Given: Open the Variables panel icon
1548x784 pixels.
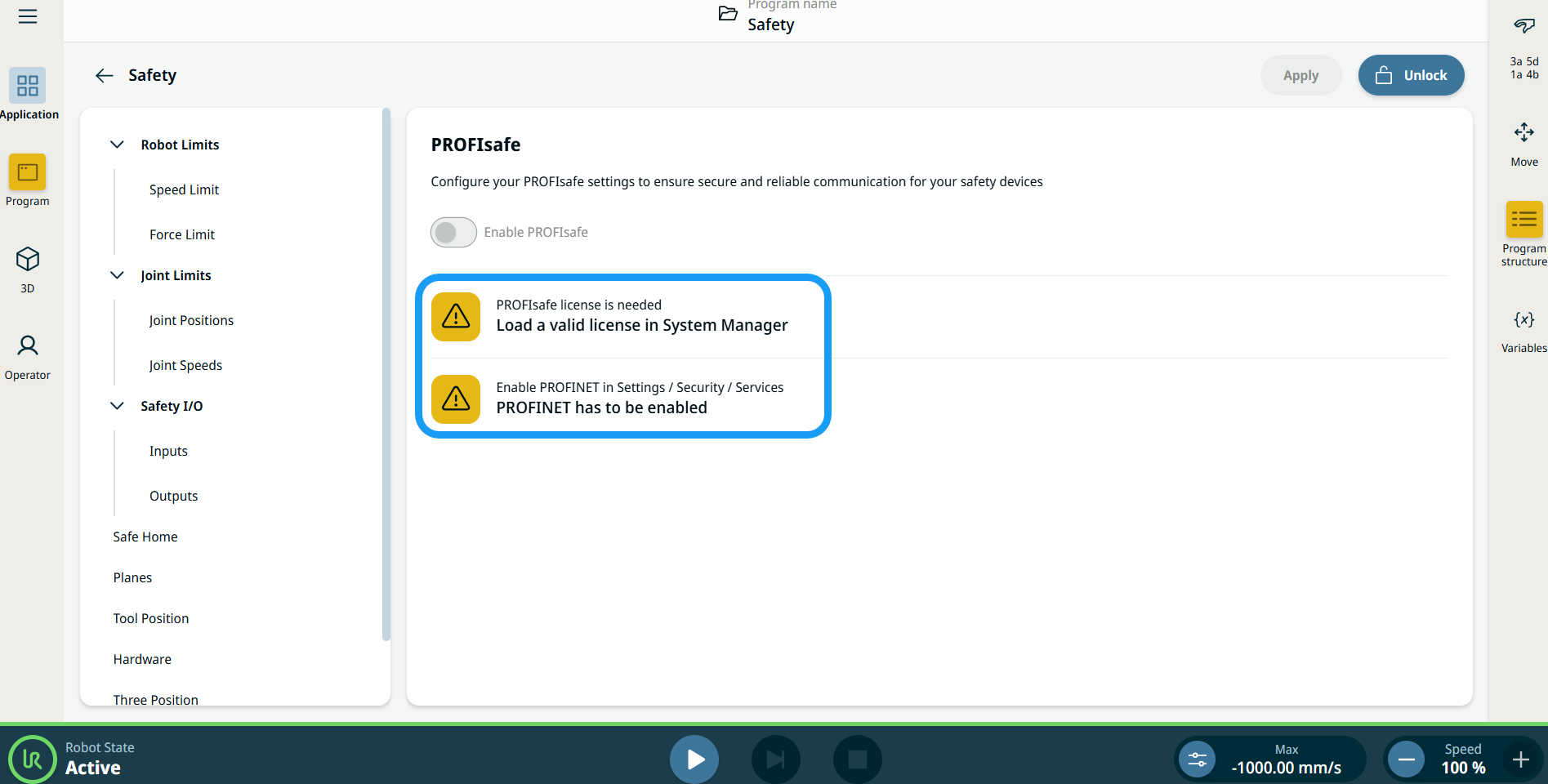Looking at the screenshot, I should (x=1523, y=320).
